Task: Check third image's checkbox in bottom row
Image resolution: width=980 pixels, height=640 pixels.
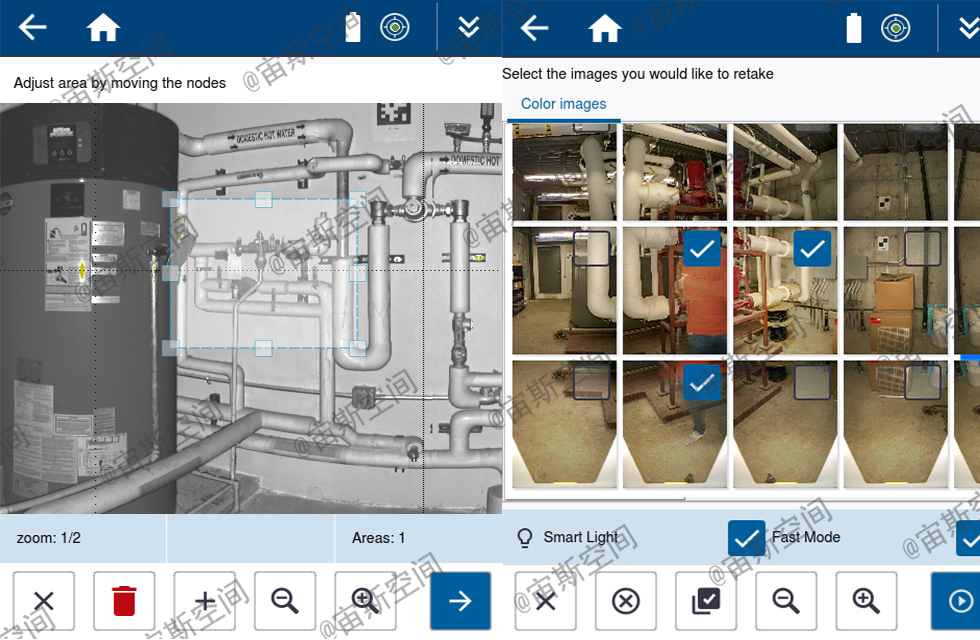Action: [x=812, y=382]
